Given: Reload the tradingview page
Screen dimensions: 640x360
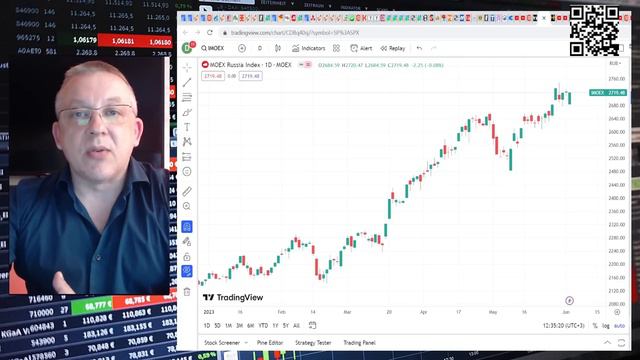Looking at the screenshot, I should (x=210, y=33).
